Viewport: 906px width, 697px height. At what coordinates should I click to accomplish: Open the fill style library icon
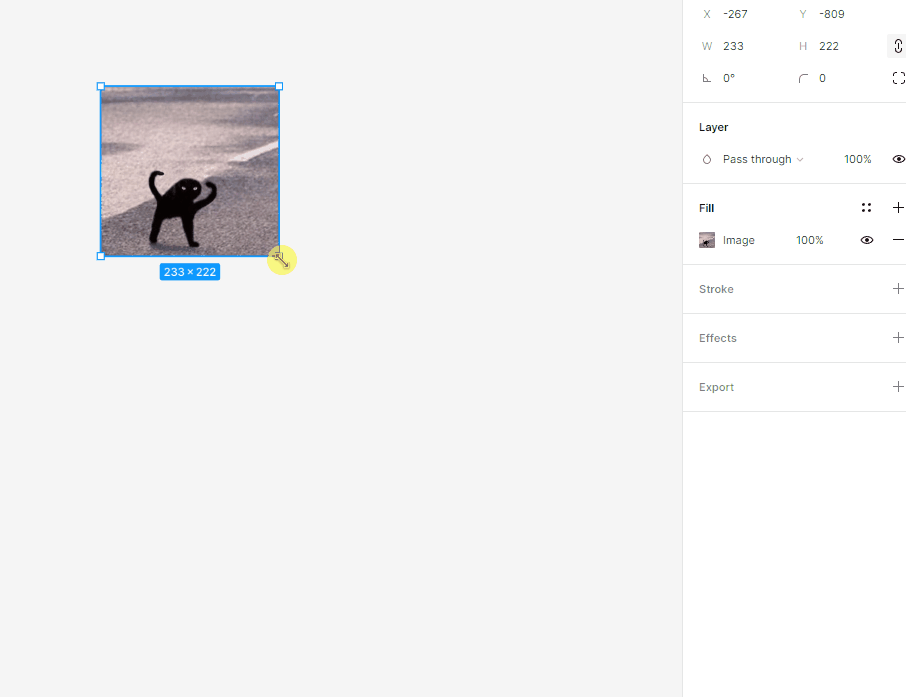coord(866,207)
